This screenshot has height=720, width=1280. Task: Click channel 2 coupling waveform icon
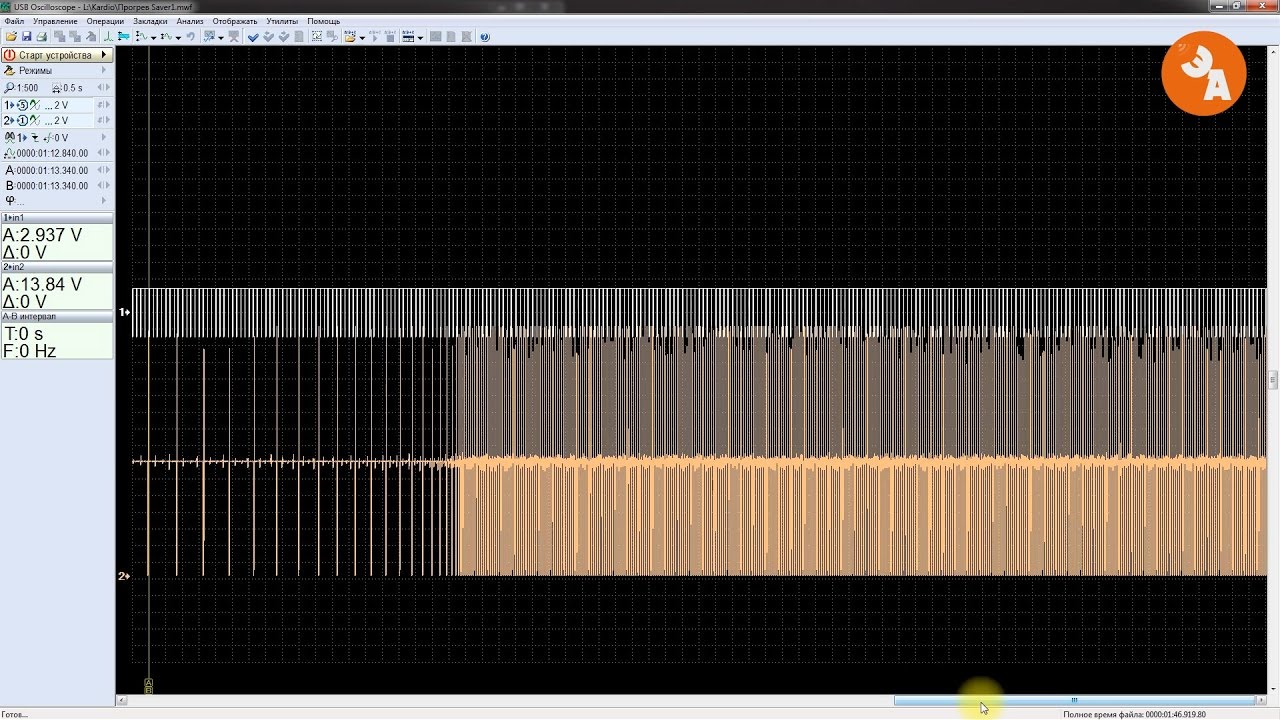tap(35, 120)
